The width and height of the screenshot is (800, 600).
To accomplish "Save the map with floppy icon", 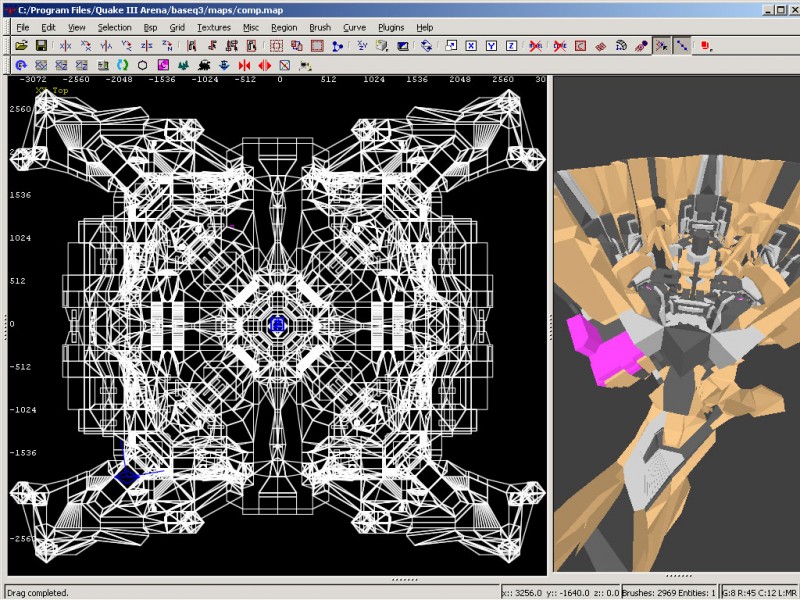I will 41,46.
